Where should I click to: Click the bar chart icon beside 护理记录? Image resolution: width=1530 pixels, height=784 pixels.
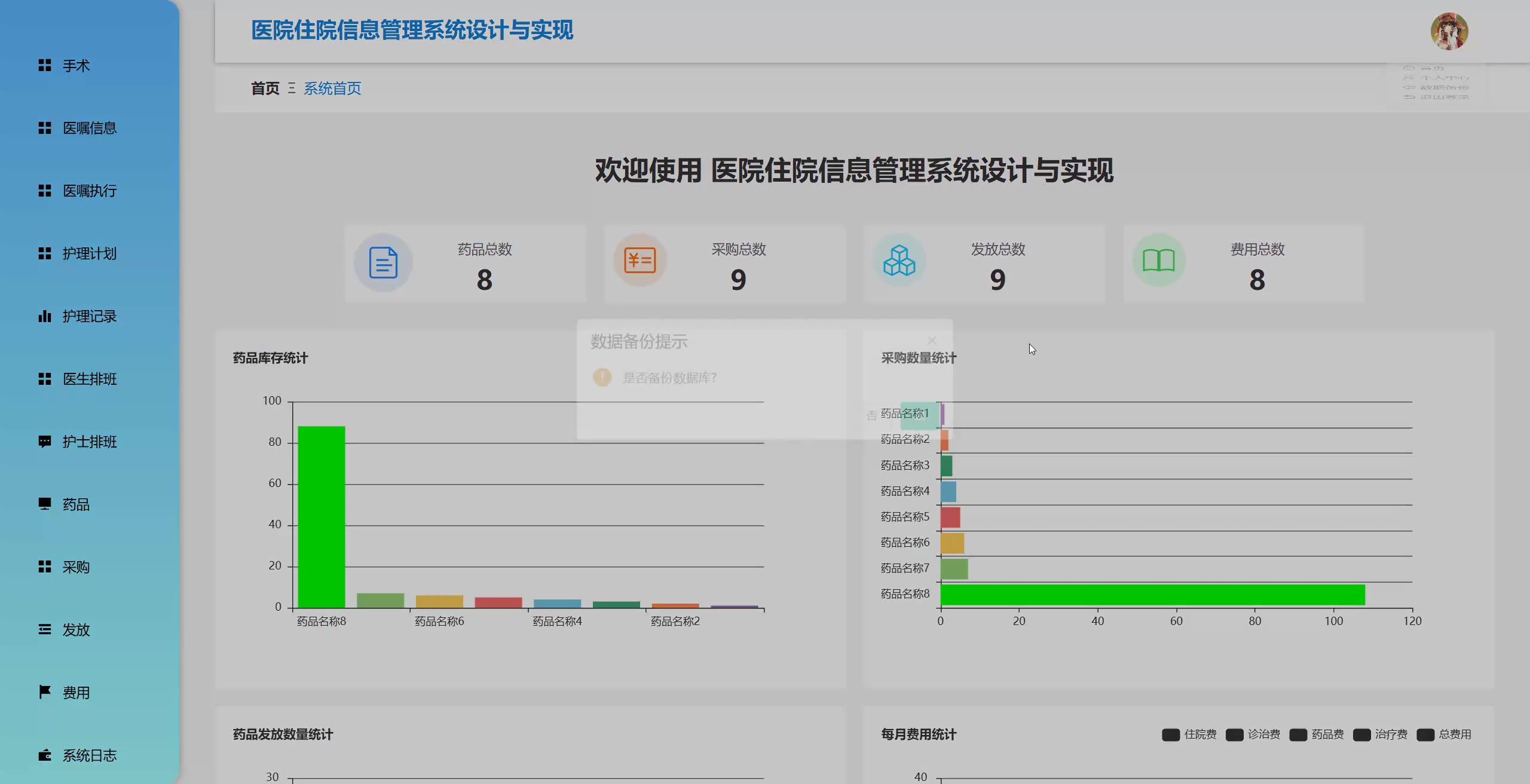click(45, 316)
